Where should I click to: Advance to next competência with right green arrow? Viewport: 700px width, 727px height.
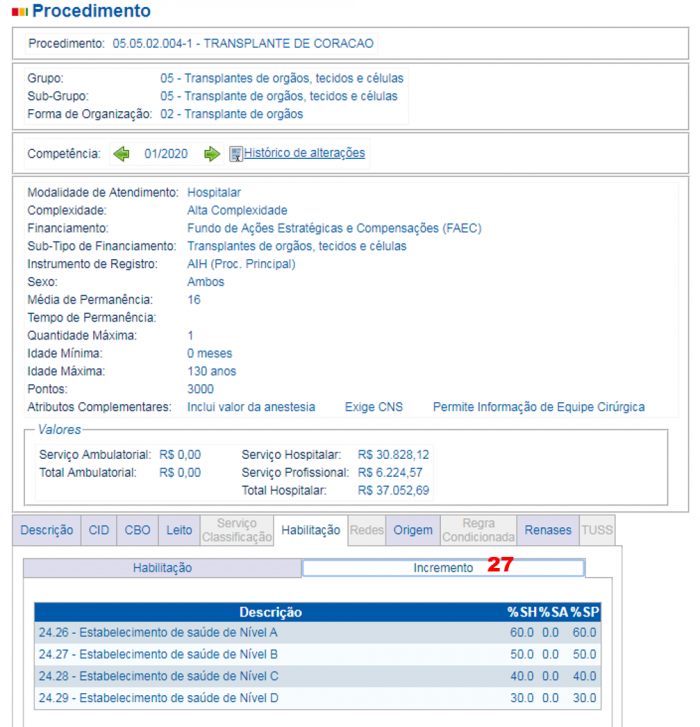(211, 154)
